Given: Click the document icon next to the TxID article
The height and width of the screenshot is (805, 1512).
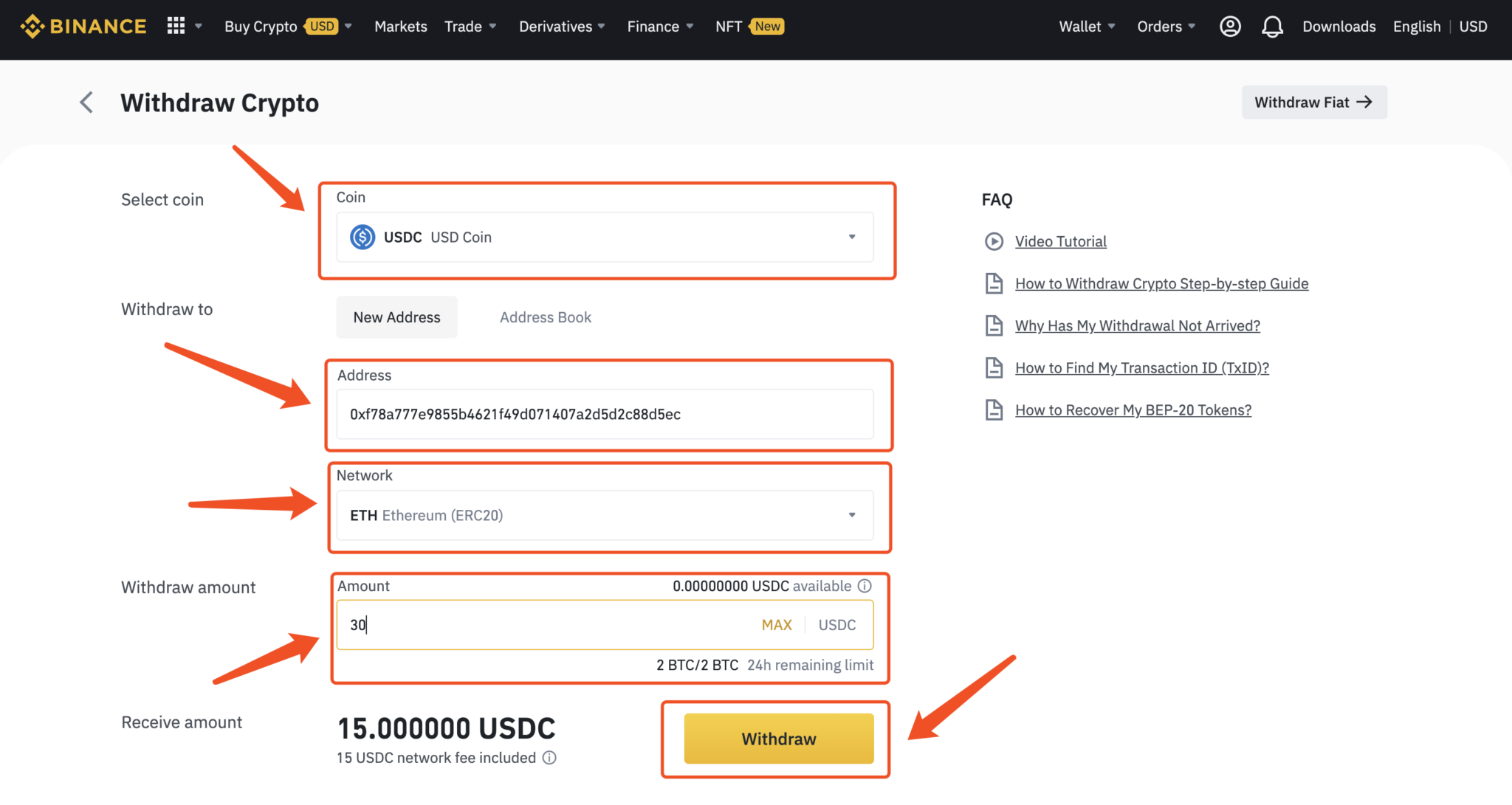Looking at the screenshot, I should [994, 367].
